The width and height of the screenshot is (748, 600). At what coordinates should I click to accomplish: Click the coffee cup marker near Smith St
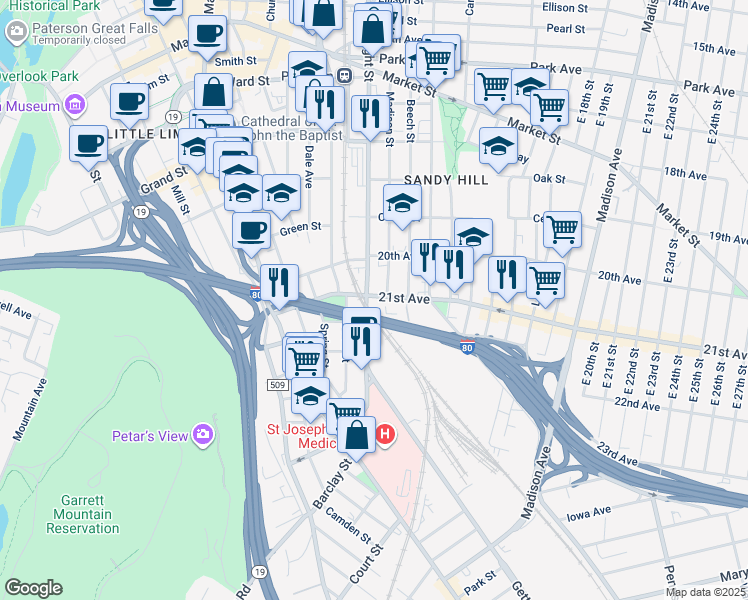click(x=208, y=35)
